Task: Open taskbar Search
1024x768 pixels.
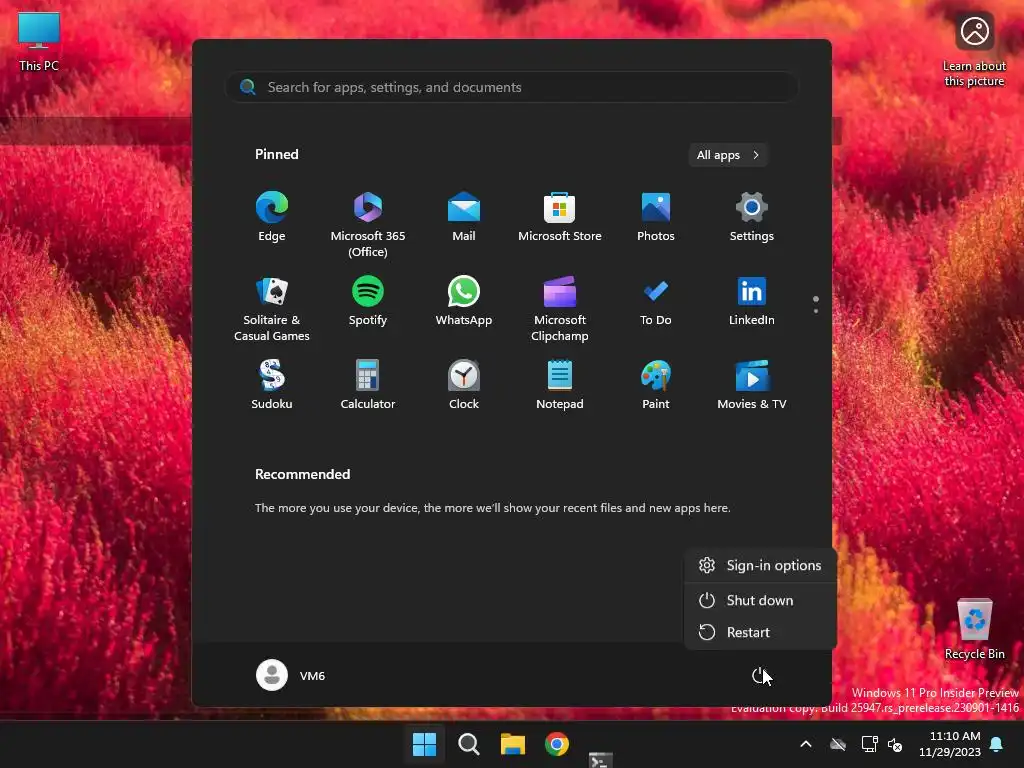Action: tap(468, 744)
